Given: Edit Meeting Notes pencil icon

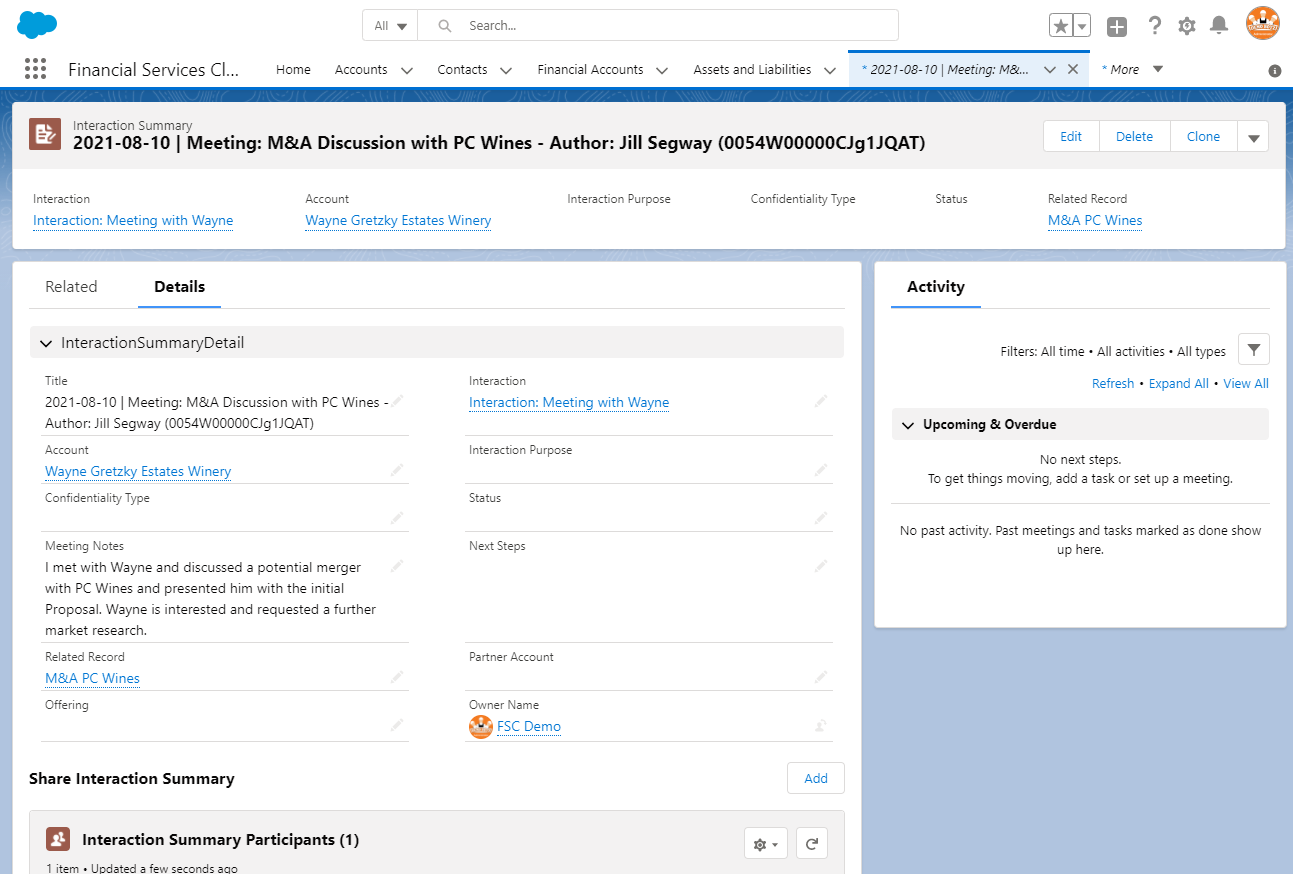Looking at the screenshot, I should tap(397, 566).
